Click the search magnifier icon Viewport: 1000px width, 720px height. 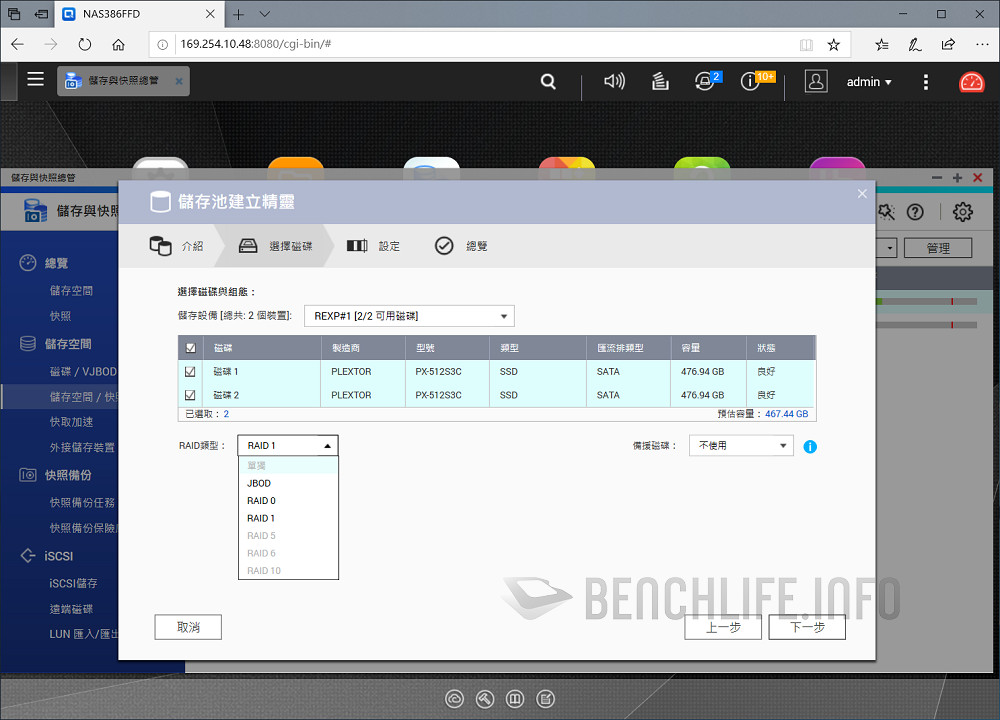(548, 82)
